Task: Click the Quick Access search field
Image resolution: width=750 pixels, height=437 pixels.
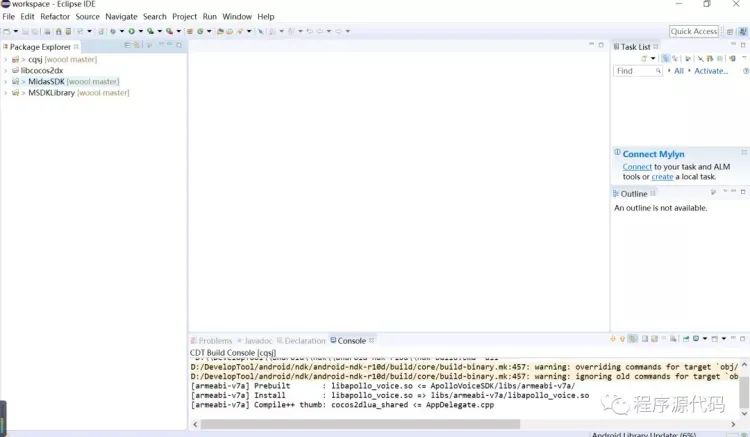Action: [694, 31]
